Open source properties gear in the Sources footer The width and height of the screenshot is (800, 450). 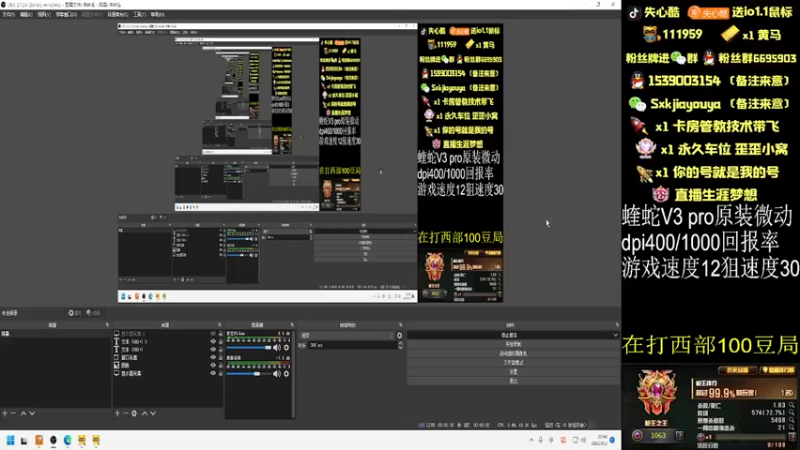click(134, 413)
